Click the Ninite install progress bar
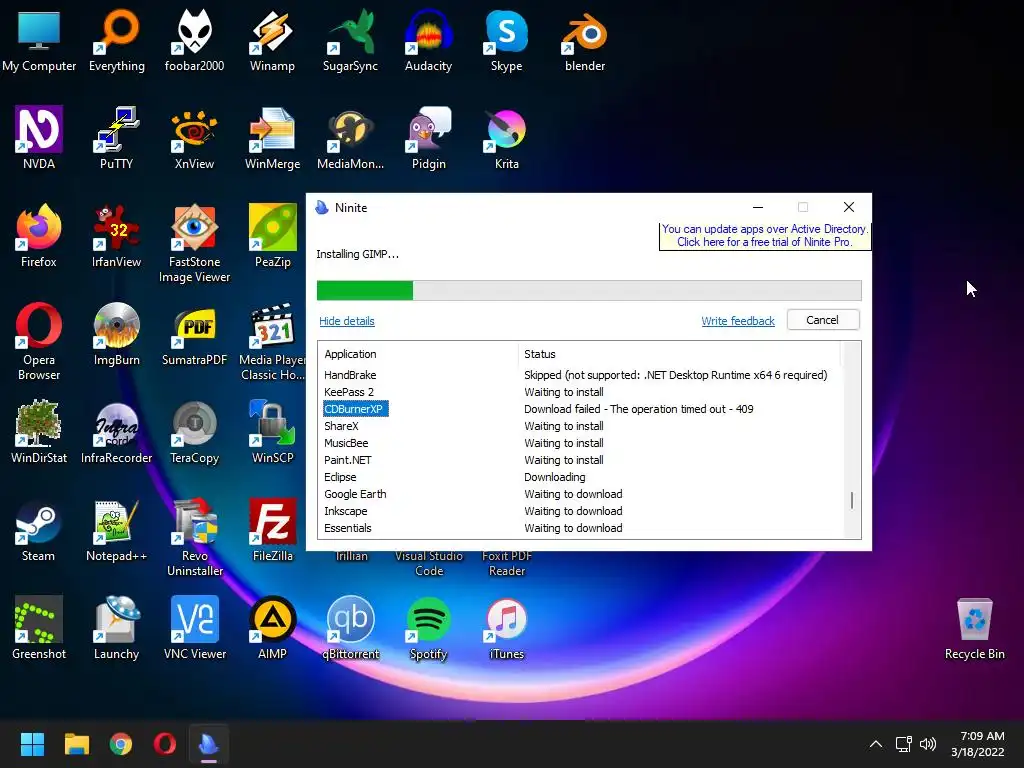 589,290
